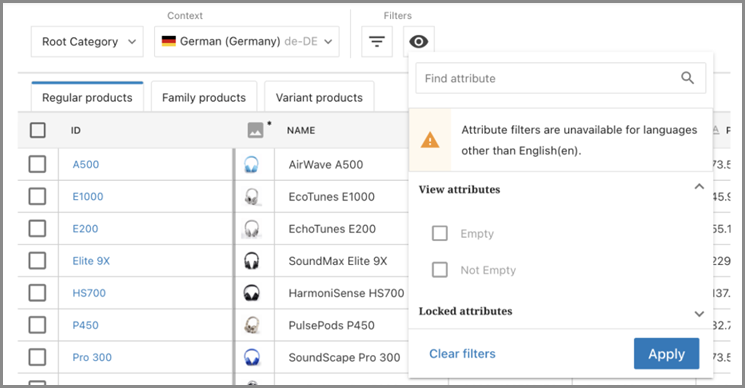Viewport: 745px width, 388px height.
Task: Click the SoundScape Pro 300 blue headphone thumbnail
Action: [x=251, y=357]
